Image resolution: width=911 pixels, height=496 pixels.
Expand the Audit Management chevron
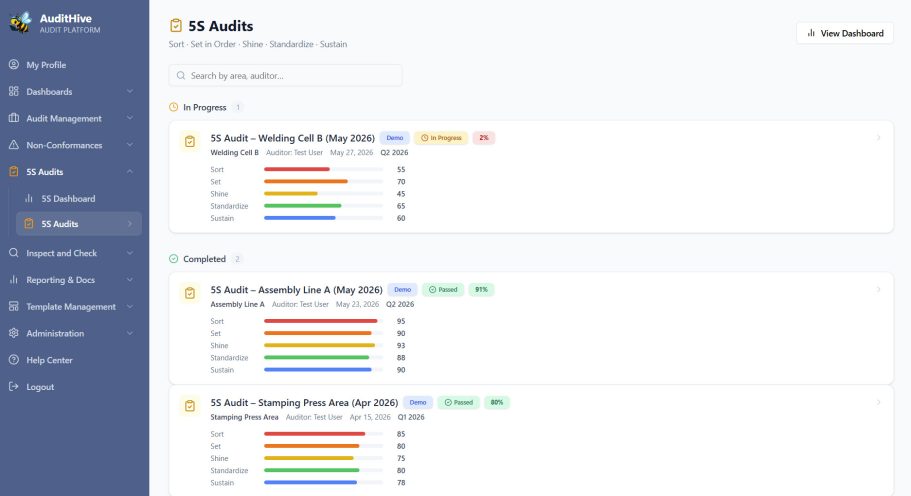point(130,118)
